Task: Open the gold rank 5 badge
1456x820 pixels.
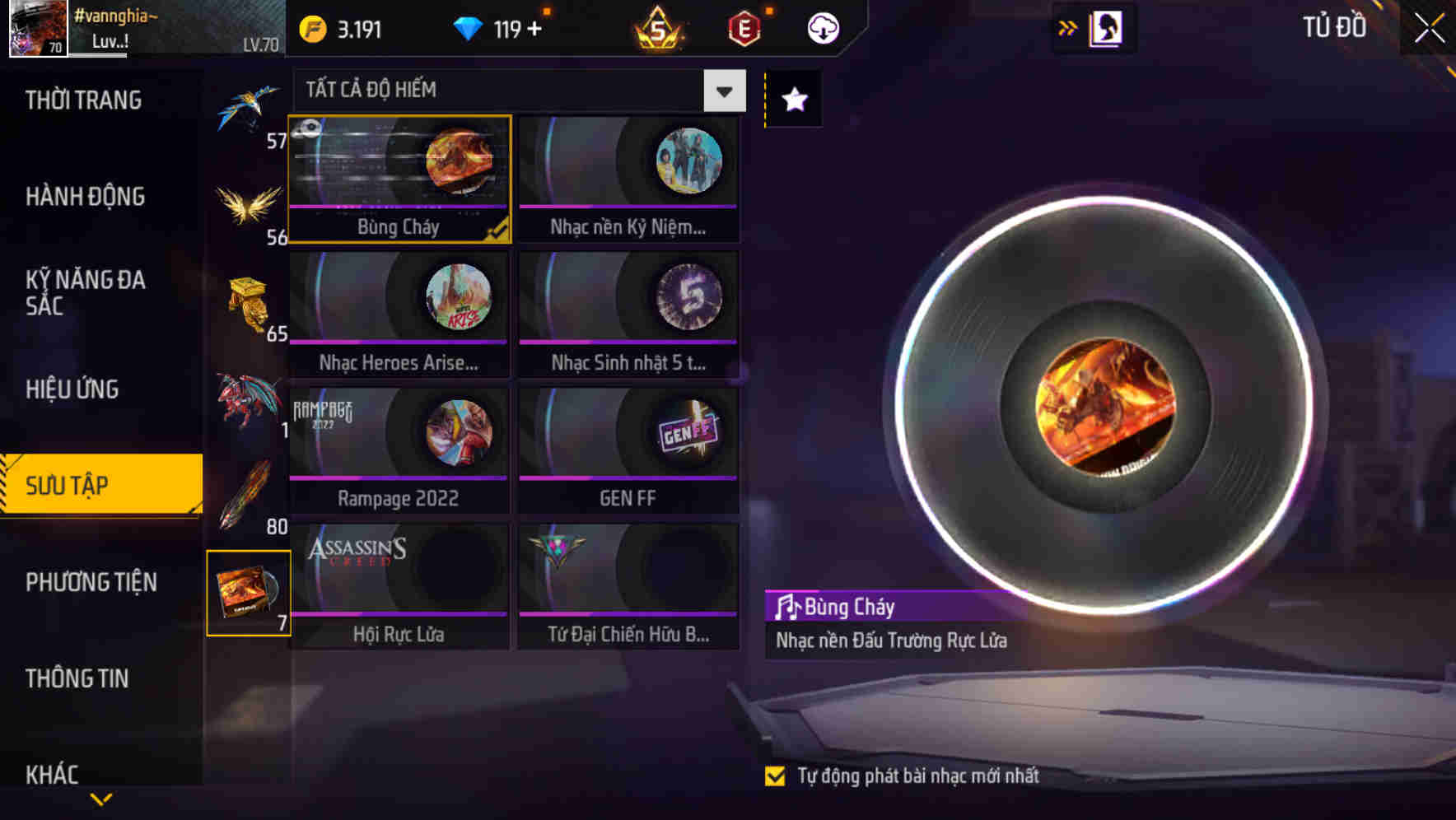Action: pos(658,29)
